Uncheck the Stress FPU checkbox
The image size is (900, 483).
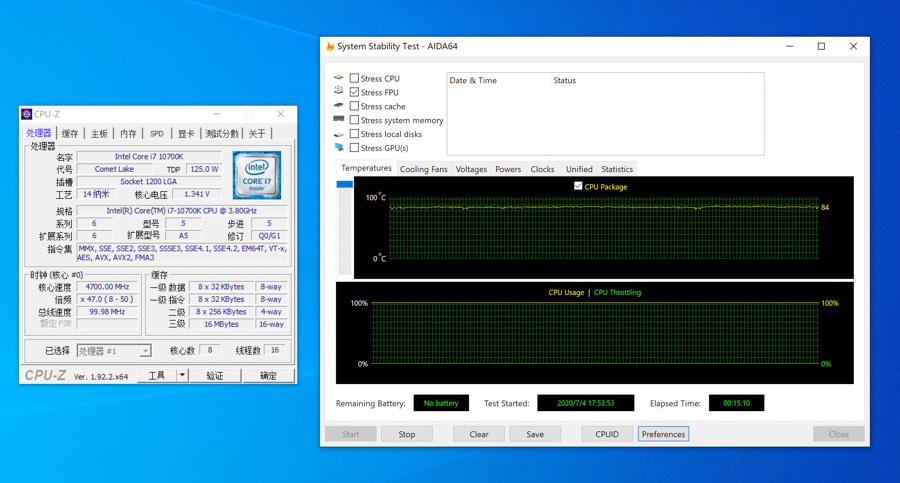tap(354, 92)
